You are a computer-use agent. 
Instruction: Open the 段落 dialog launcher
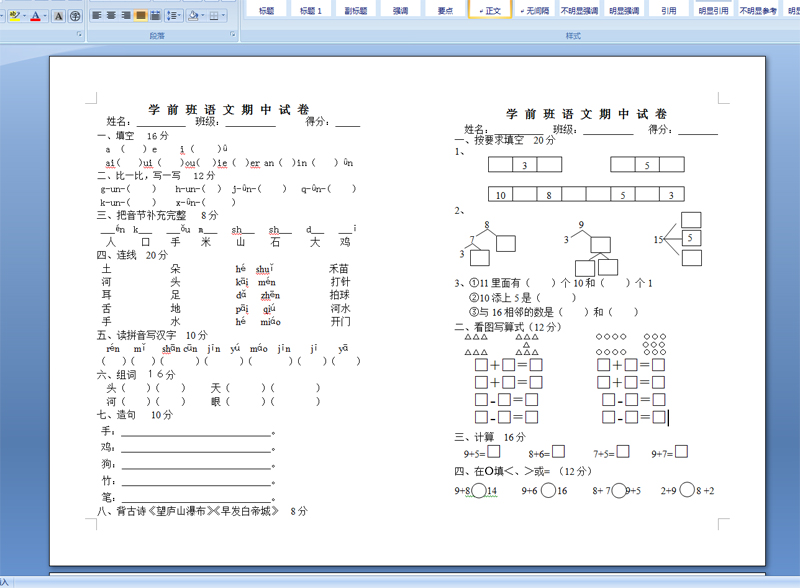point(233,34)
